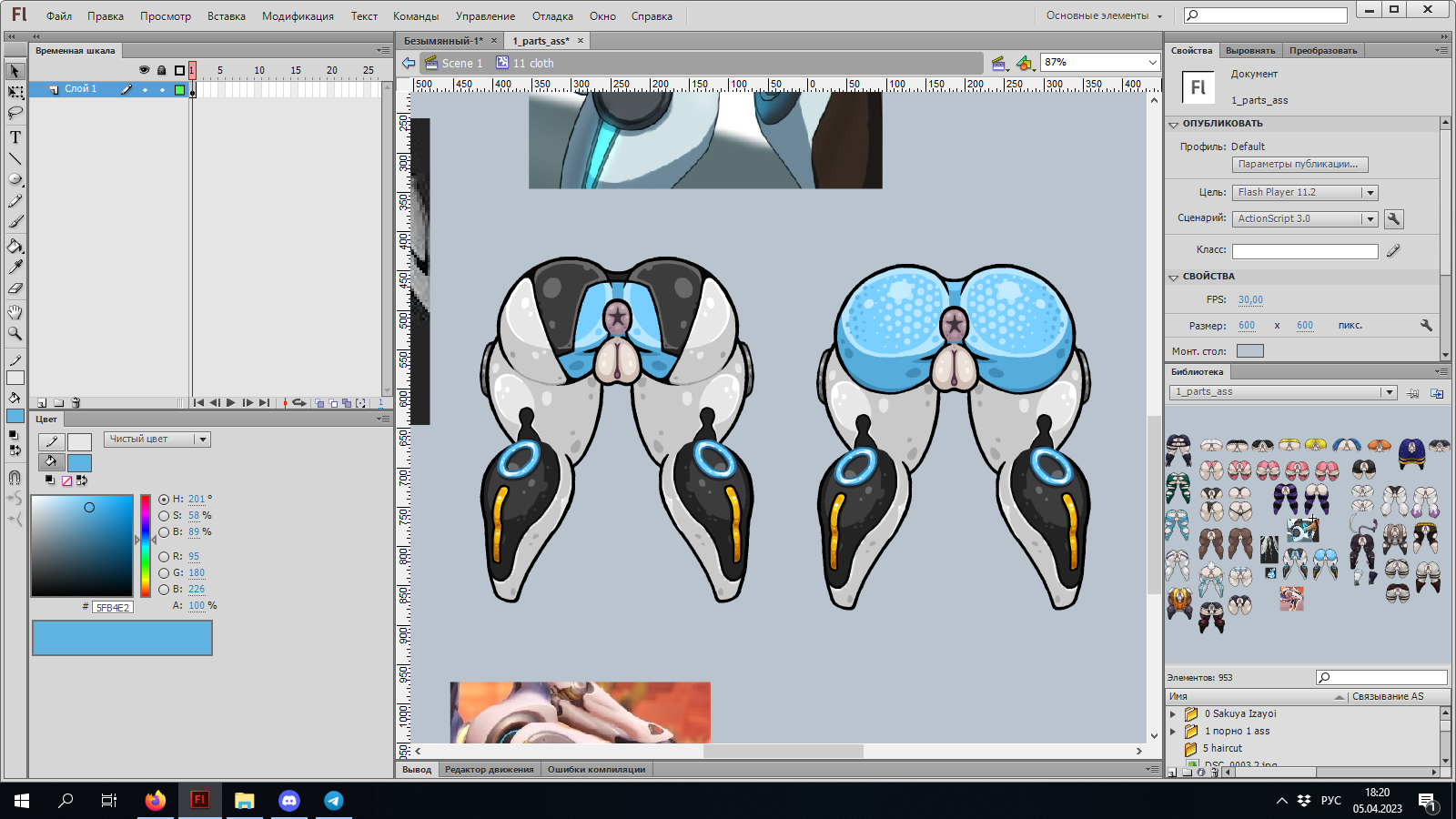Screen dimensions: 1456x819
Task: Click the Delete layer trash icon
Action: pyautogui.click(x=76, y=402)
